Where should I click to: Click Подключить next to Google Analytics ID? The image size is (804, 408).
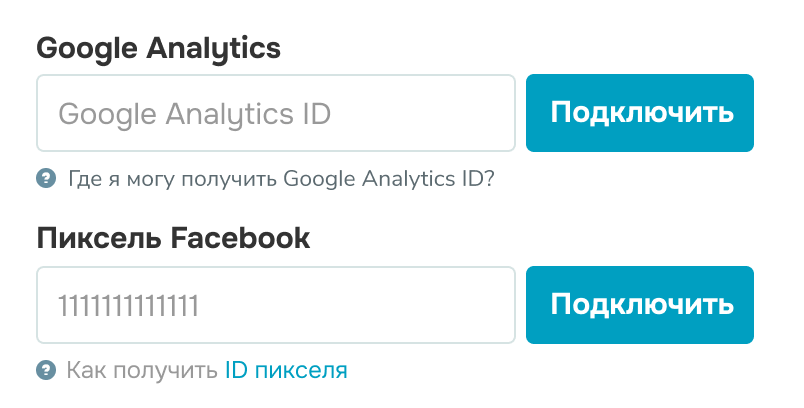pos(640,113)
